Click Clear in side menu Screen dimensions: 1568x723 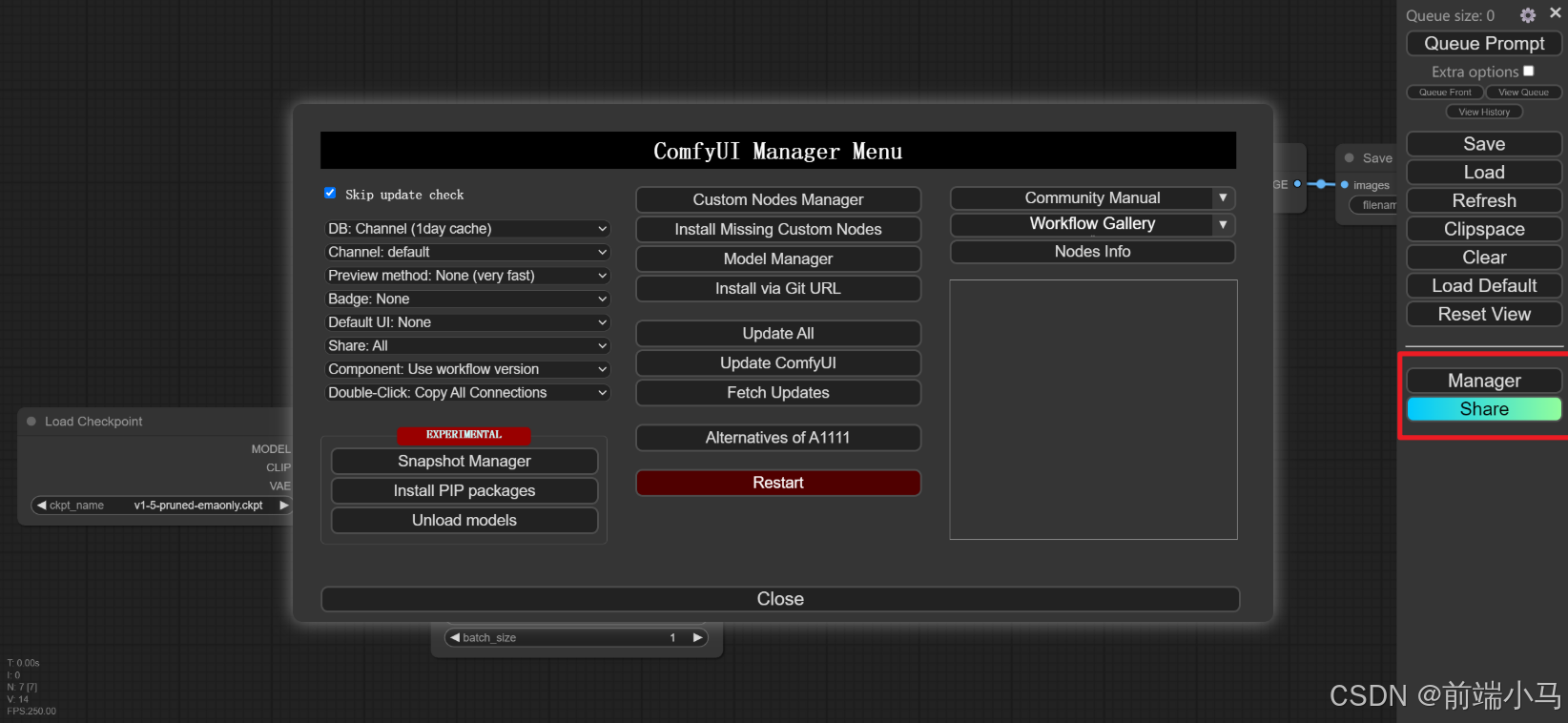click(x=1484, y=258)
